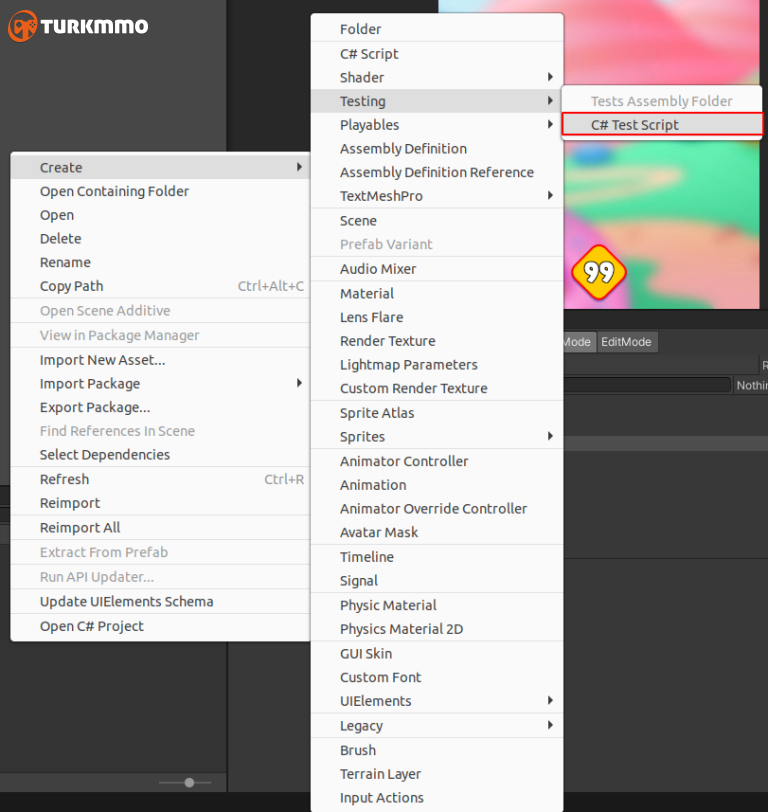Click Reimport entry
This screenshot has width=768, height=812.
160,503
